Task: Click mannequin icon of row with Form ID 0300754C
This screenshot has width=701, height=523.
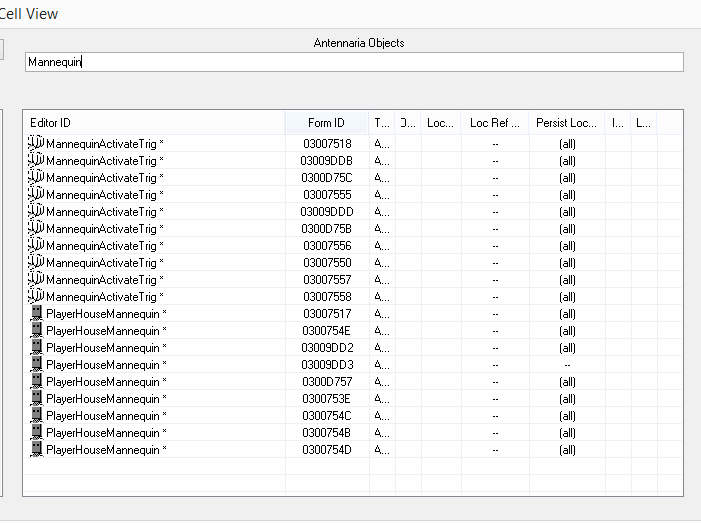Action: pyautogui.click(x=37, y=415)
